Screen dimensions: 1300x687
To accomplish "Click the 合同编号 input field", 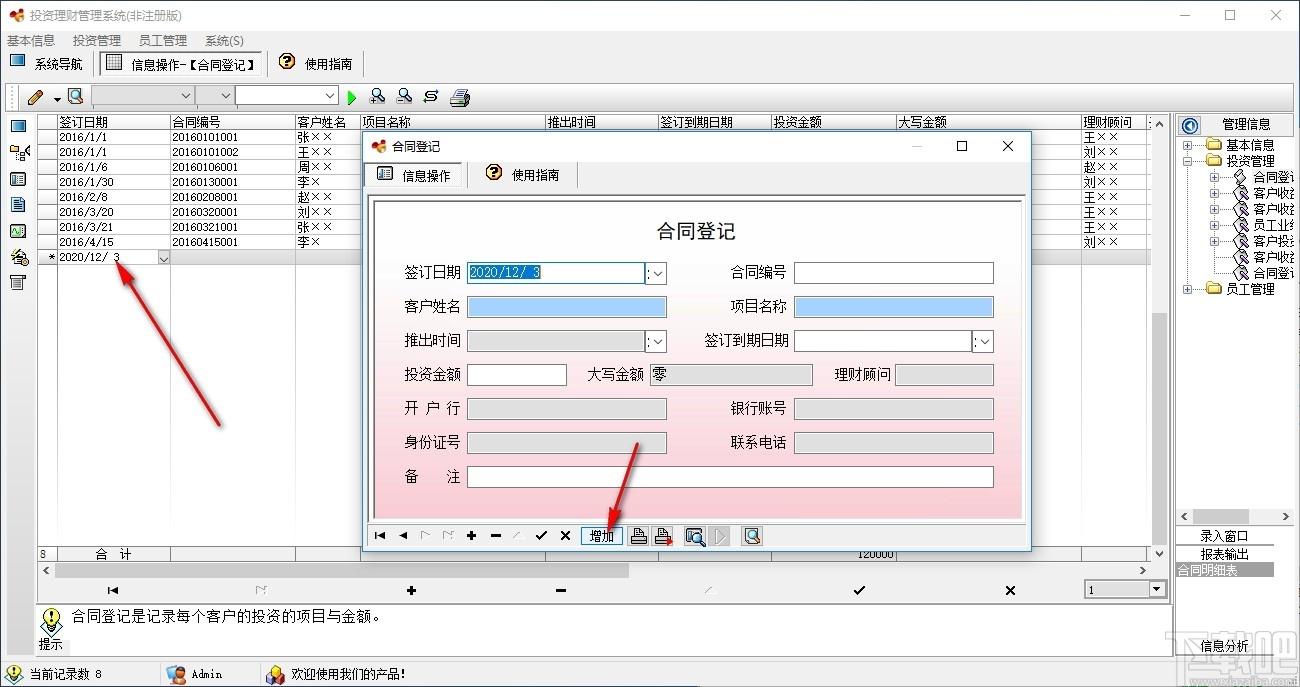I will 894,273.
